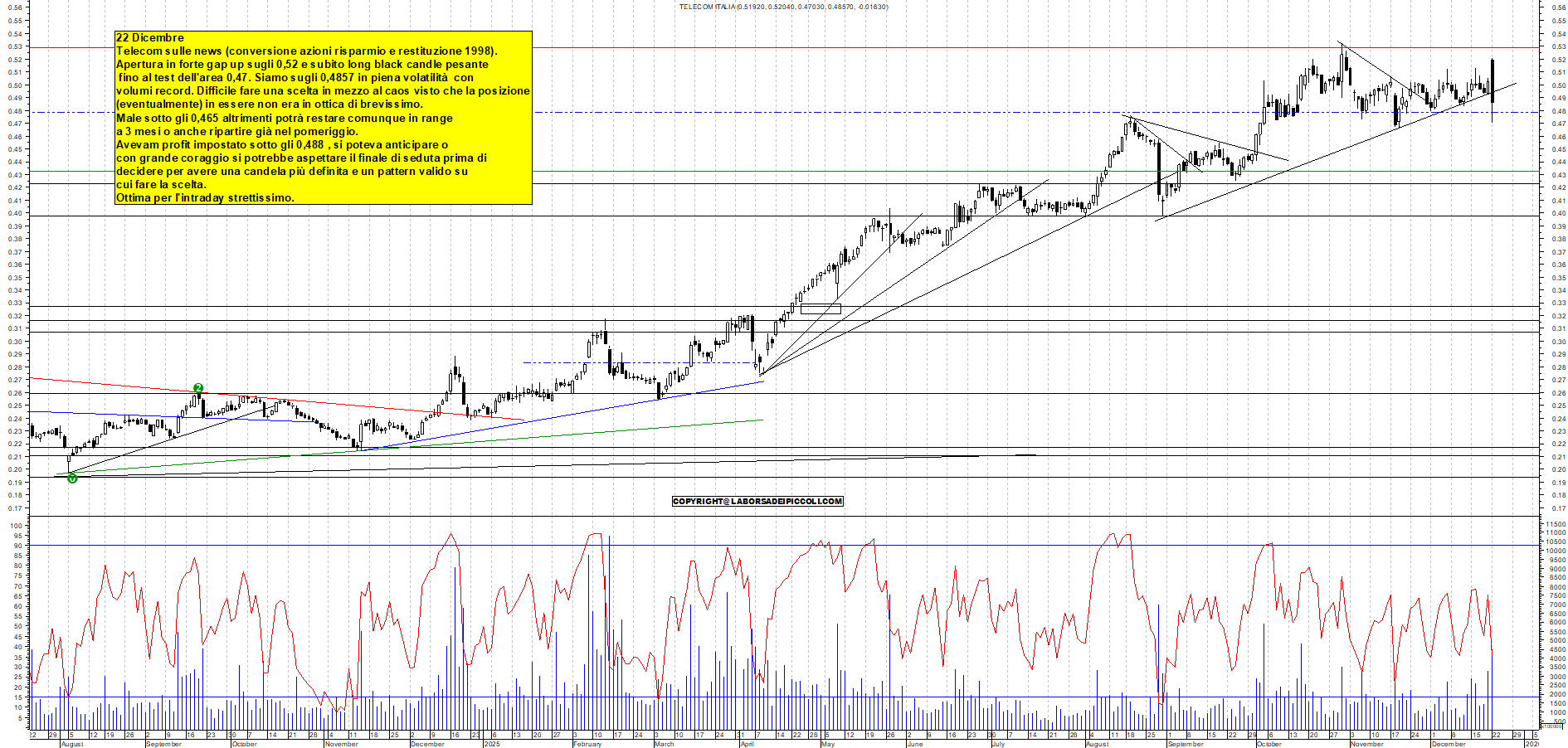Screen dimensions: 1568x748
Task: Choose July on the date axis
Action: tap(998, 744)
